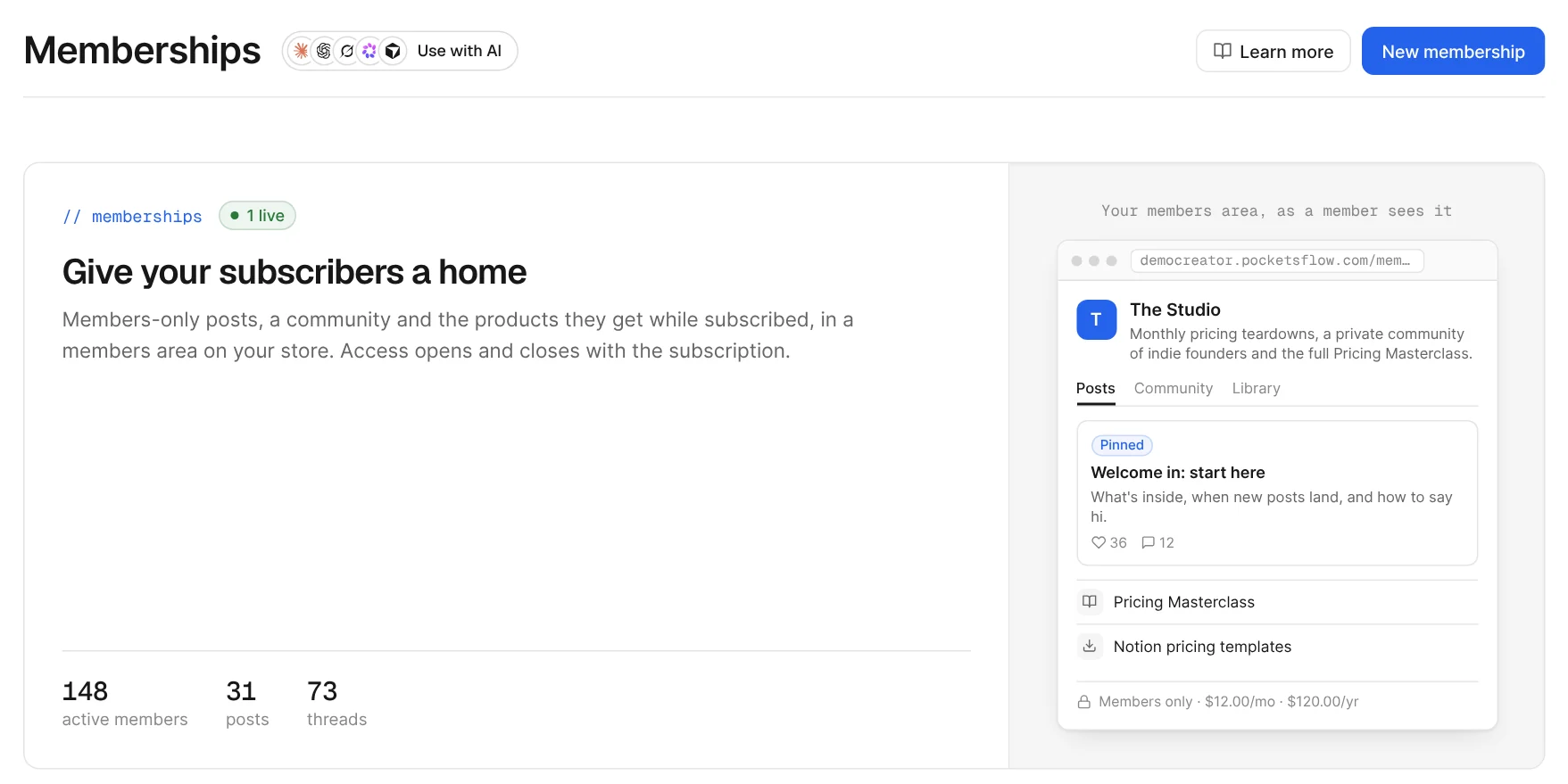Click the Grok slashed-circle icon
This screenshot has height=784, width=1568.
pos(347,51)
